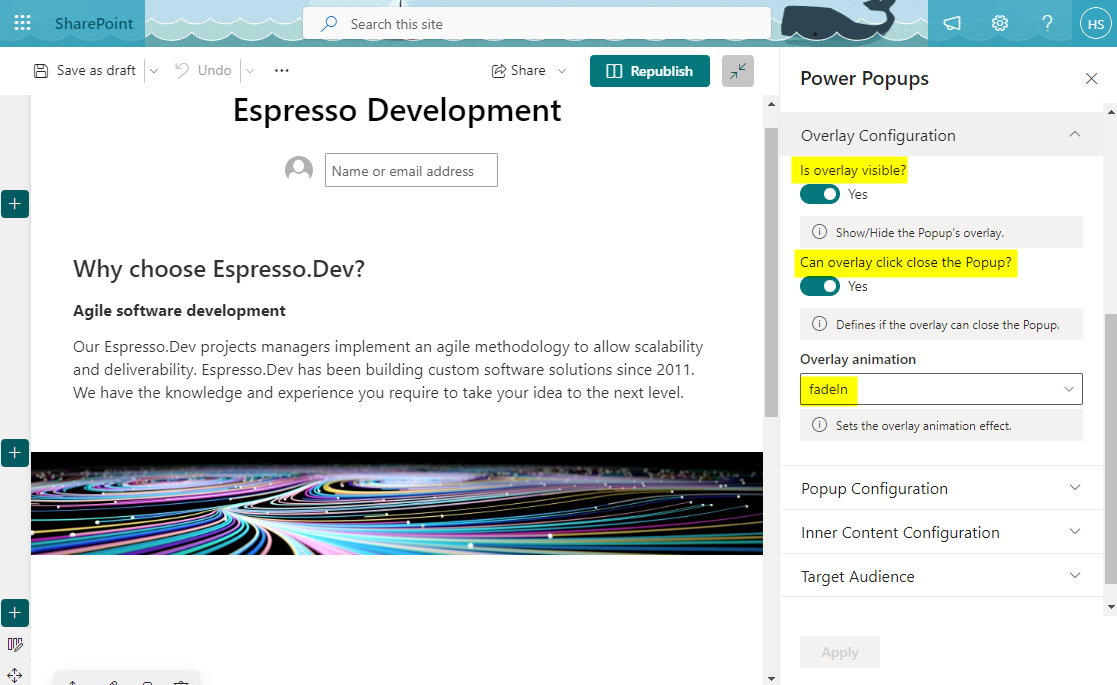Click the more options ellipsis in toolbar
1117x685 pixels.
[281, 71]
